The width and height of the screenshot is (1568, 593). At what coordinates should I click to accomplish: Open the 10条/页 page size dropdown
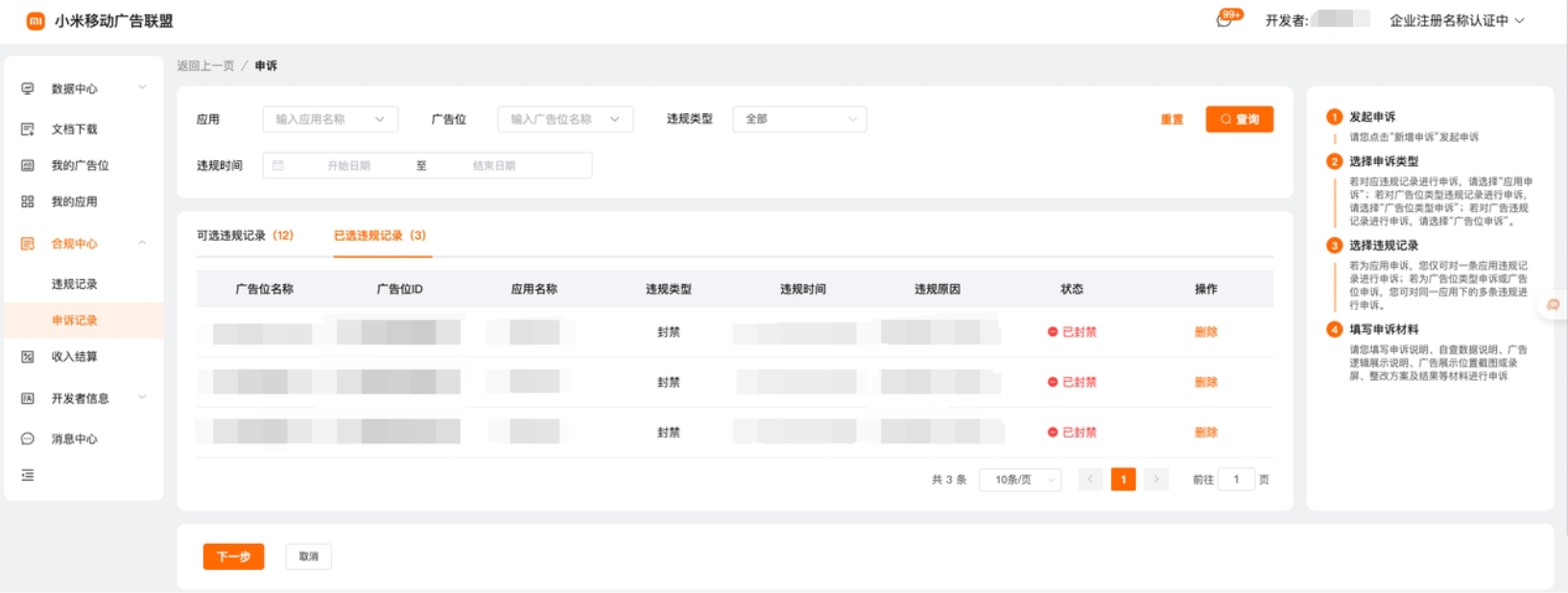point(1020,480)
